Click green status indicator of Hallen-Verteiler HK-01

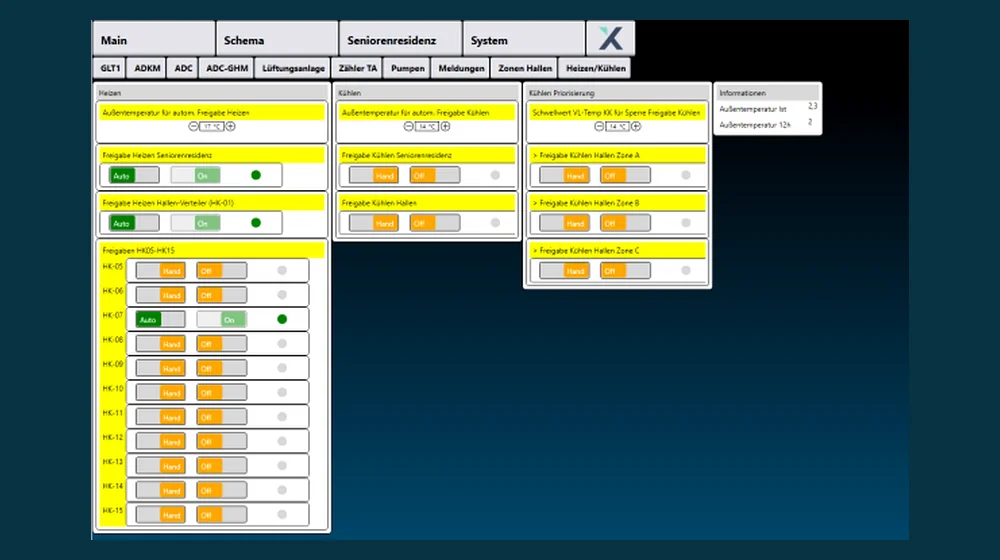(256, 223)
